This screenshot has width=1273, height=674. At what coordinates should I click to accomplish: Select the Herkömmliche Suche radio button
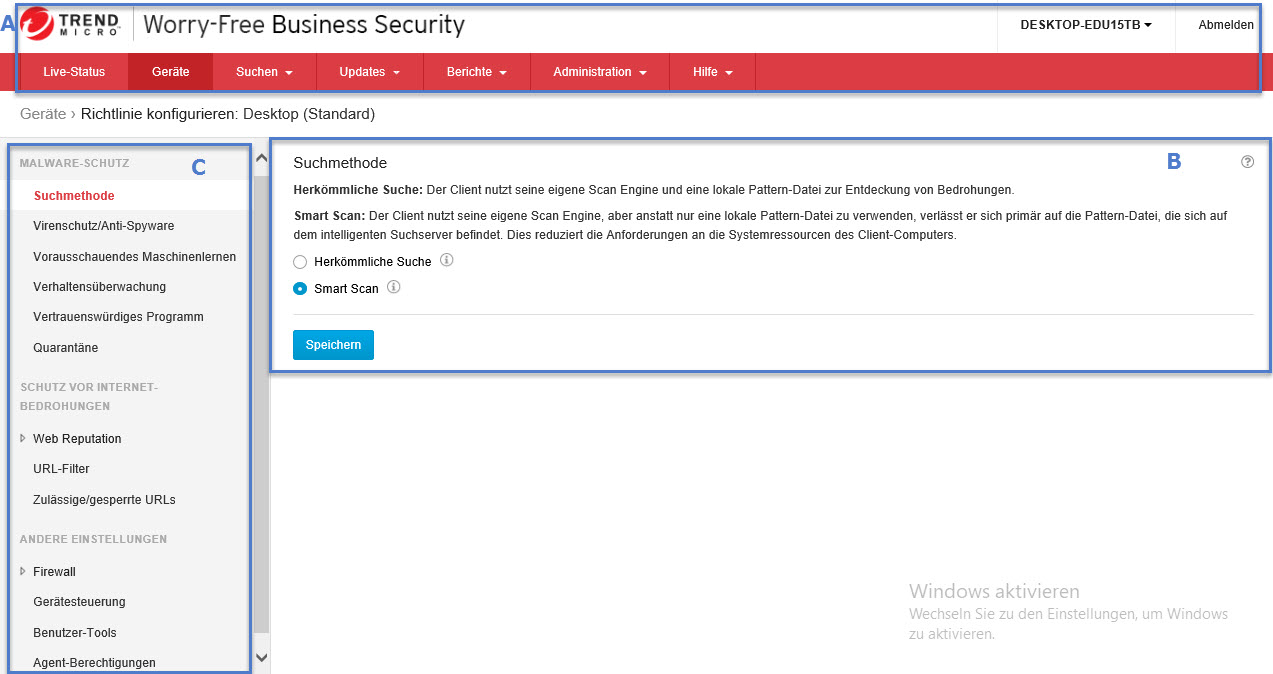[x=300, y=262]
